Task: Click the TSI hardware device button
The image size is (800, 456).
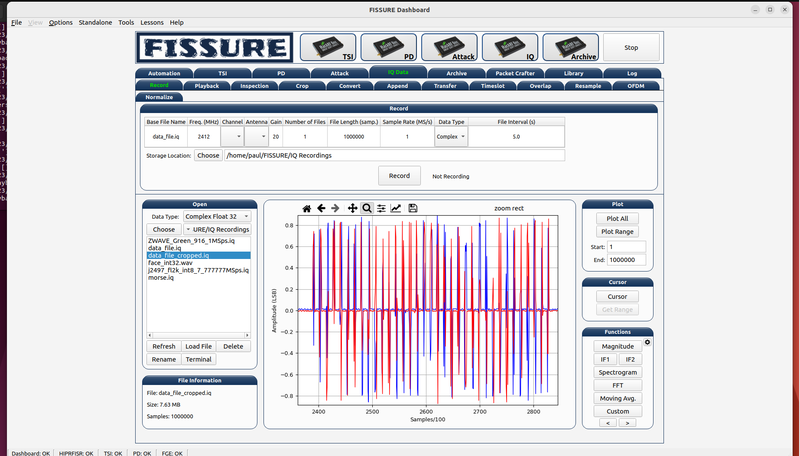Action: click(x=327, y=47)
